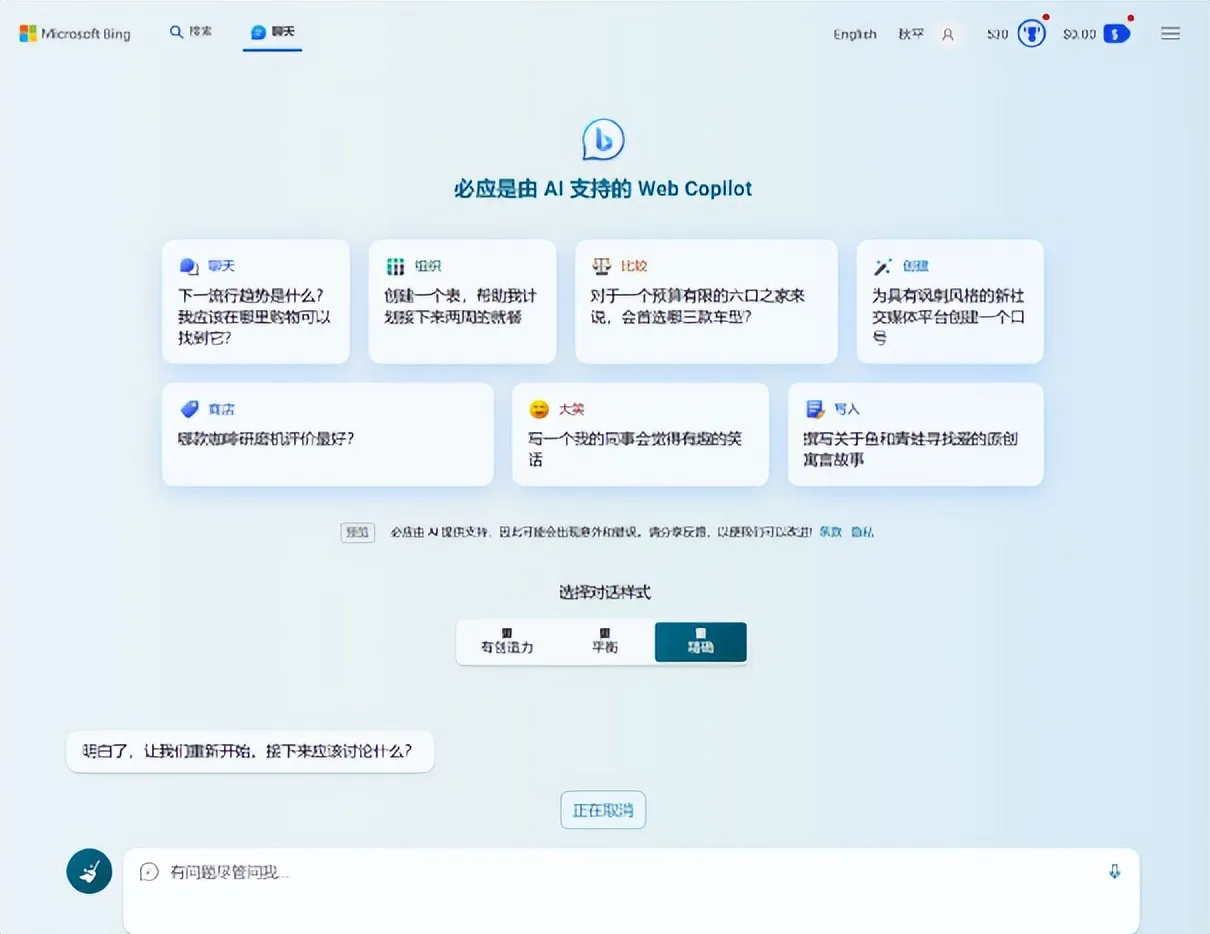
Task: Select the 同事会觉得有趣的笑话 card
Action: 640,434
